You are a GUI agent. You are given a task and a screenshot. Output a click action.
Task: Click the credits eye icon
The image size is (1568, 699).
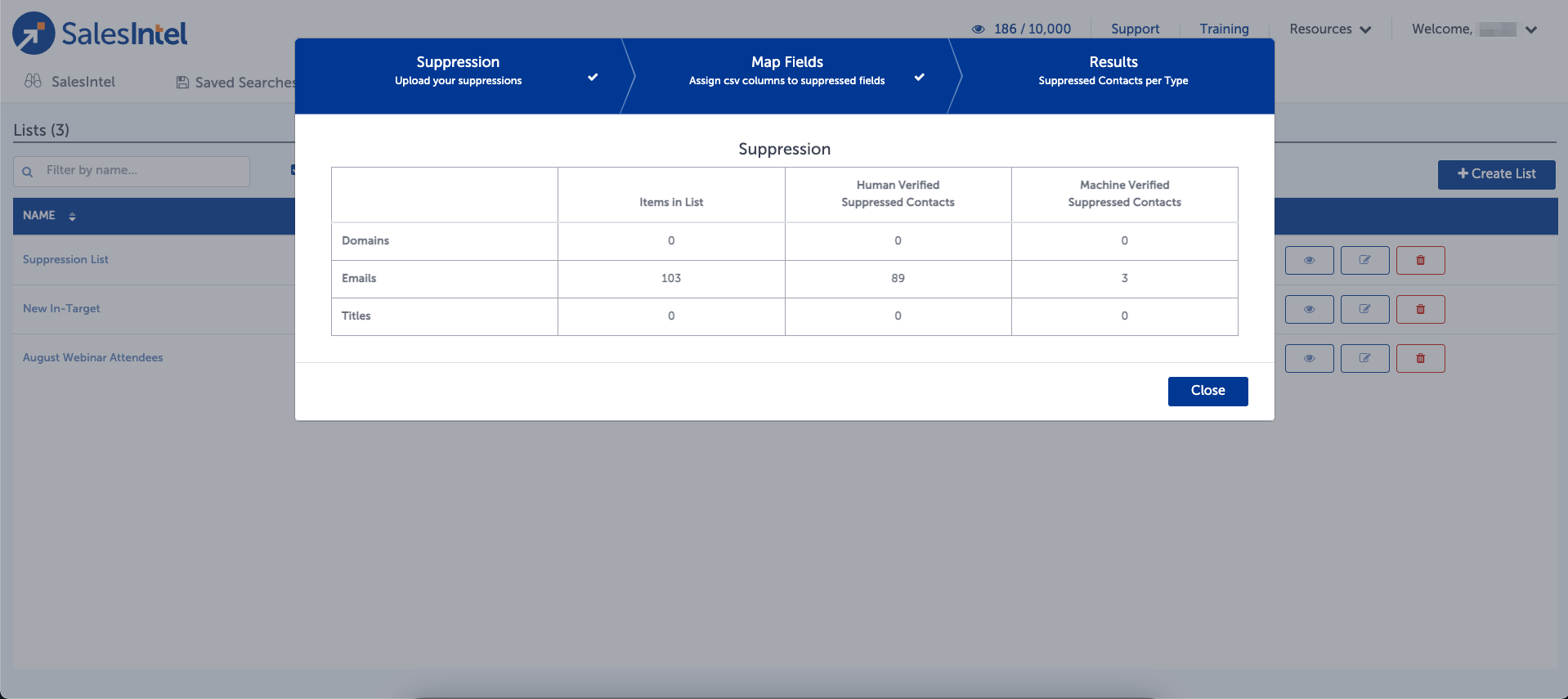point(978,29)
